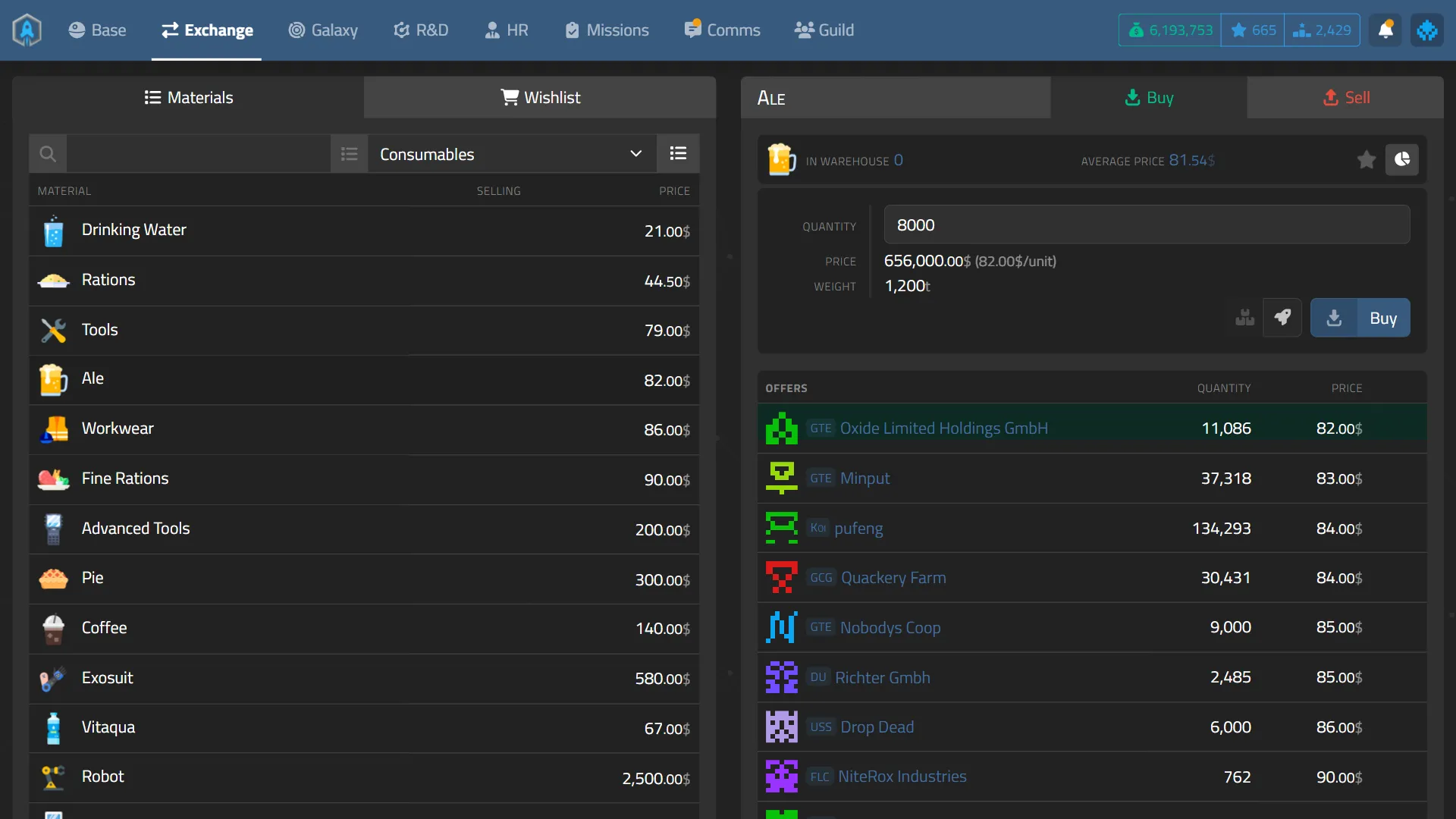Click the NiteRox Industries avatar

pyautogui.click(x=781, y=777)
